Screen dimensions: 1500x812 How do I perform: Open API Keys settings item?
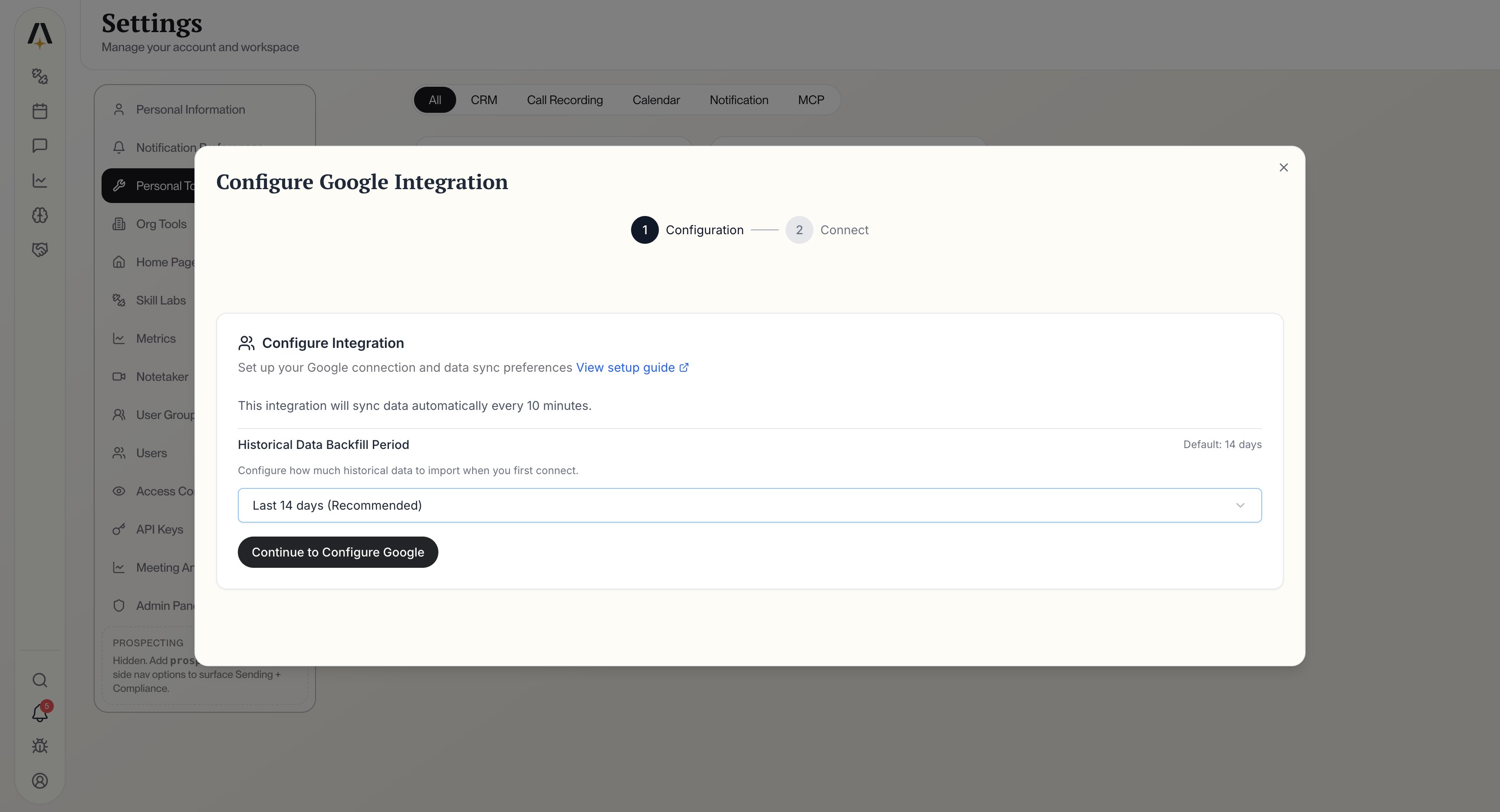click(148, 529)
